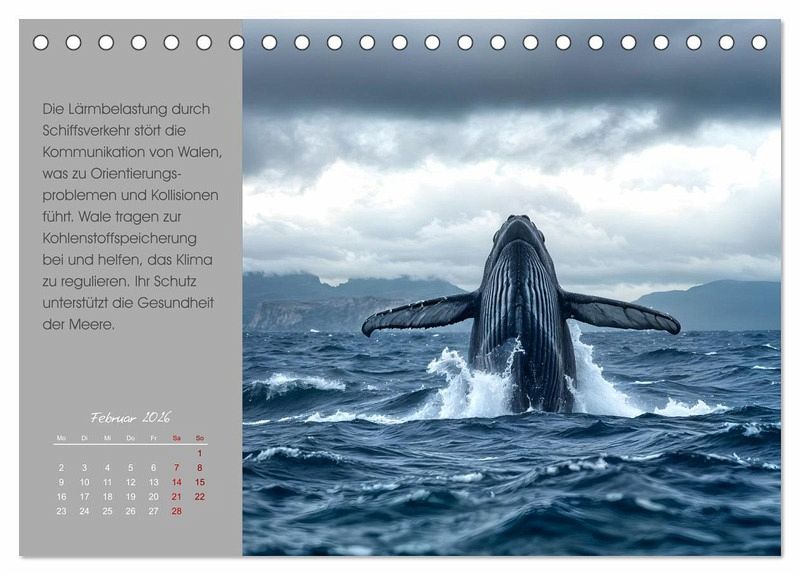Click the leftmost binding hole at the top
800x575 pixels.
coord(41,42)
